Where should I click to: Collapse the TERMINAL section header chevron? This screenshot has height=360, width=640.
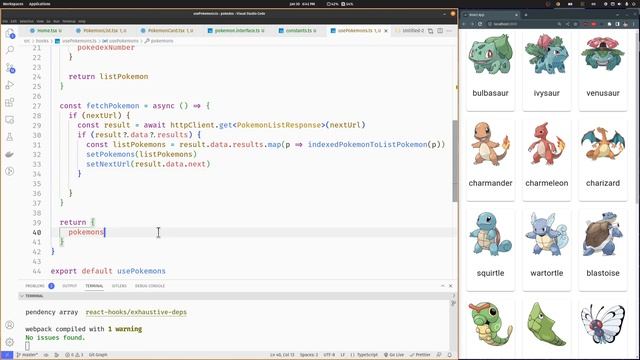(x=22, y=296)
